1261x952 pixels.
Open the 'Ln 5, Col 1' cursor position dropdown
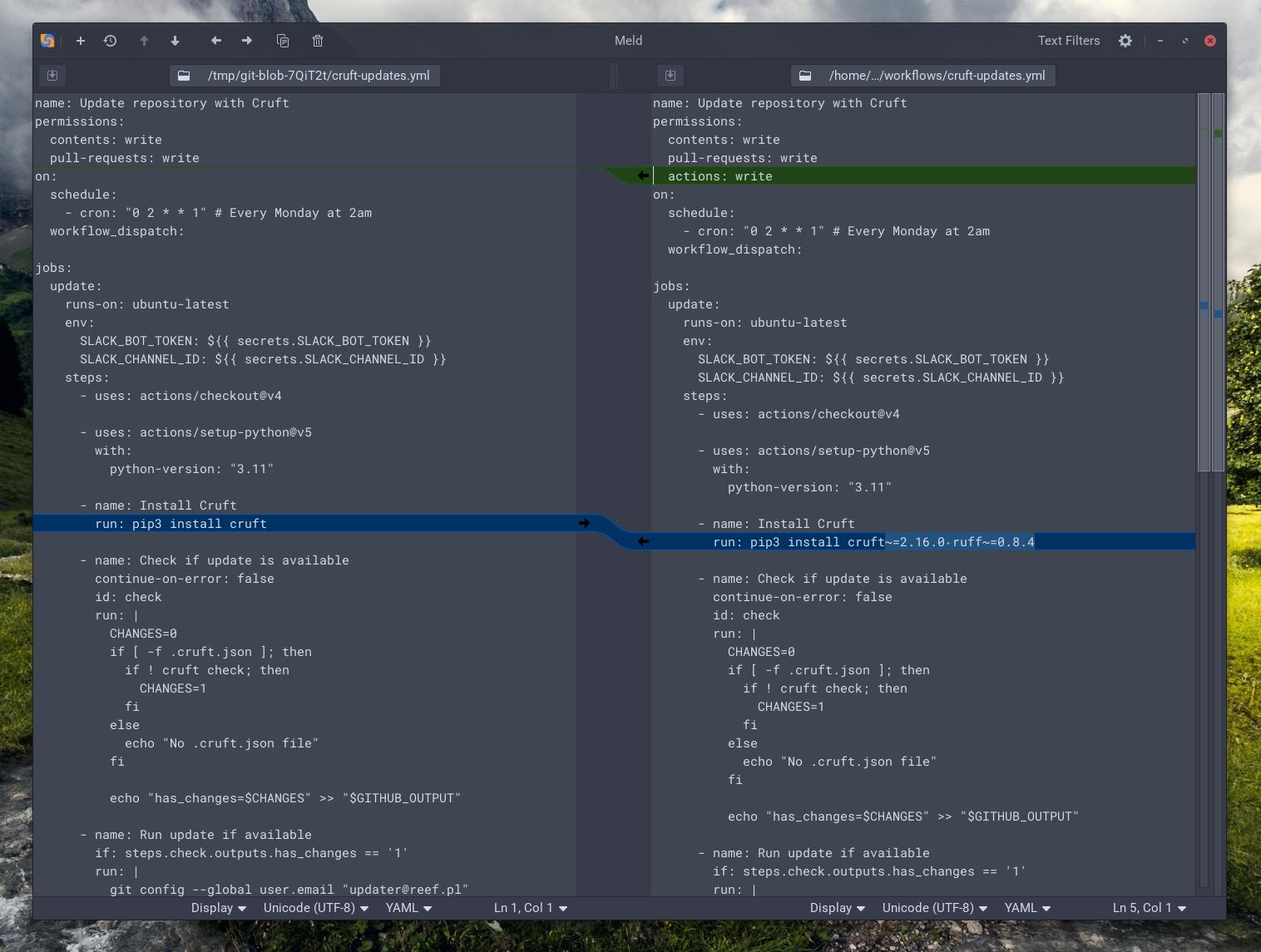click(x=1148, y=908)
